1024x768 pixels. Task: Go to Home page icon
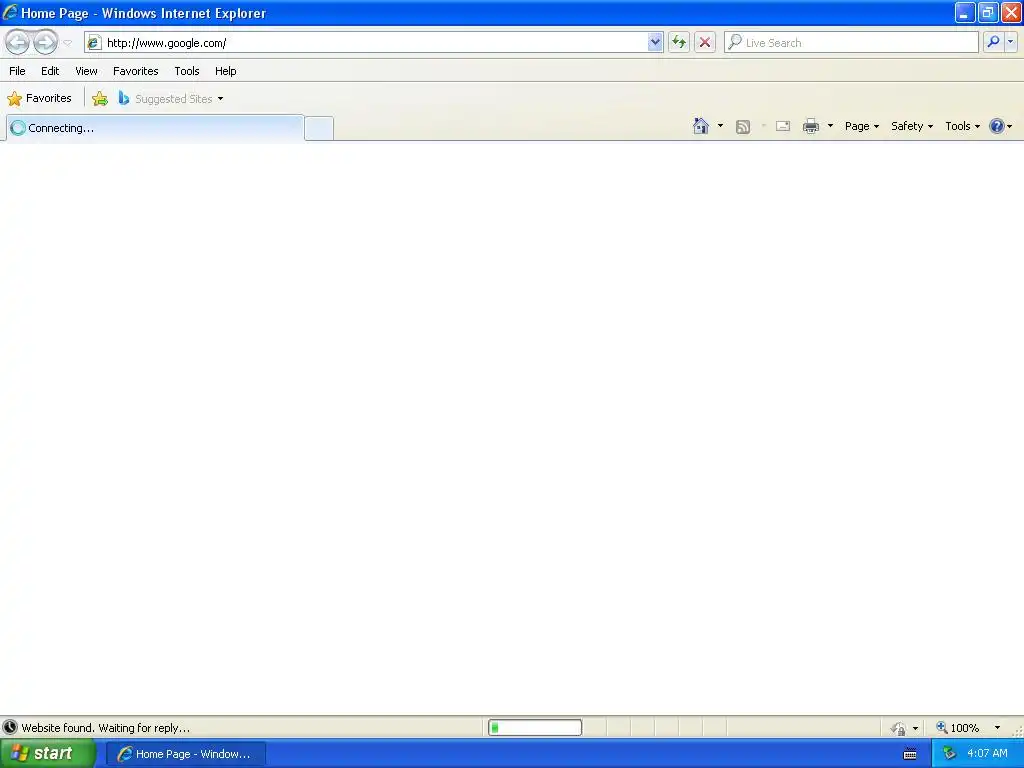(x=701, y=126)
